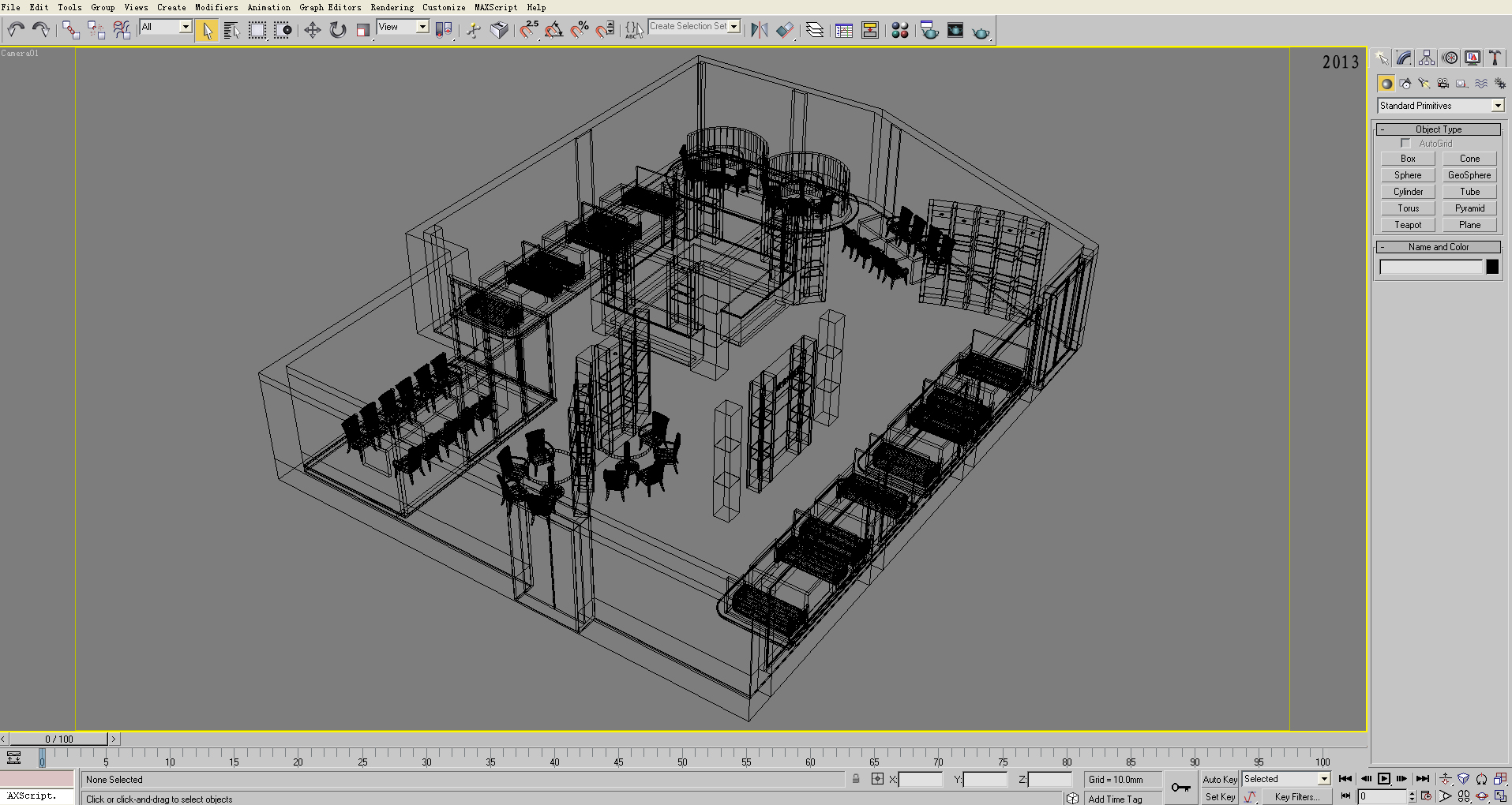Switch to the Modify command panel

tap(1404, 58)
